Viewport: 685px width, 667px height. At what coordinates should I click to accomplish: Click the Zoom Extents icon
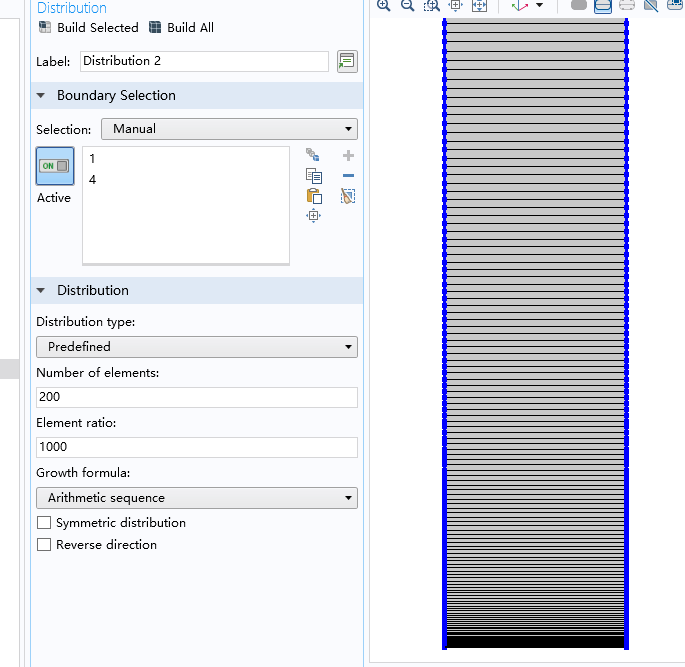[479, 5]
